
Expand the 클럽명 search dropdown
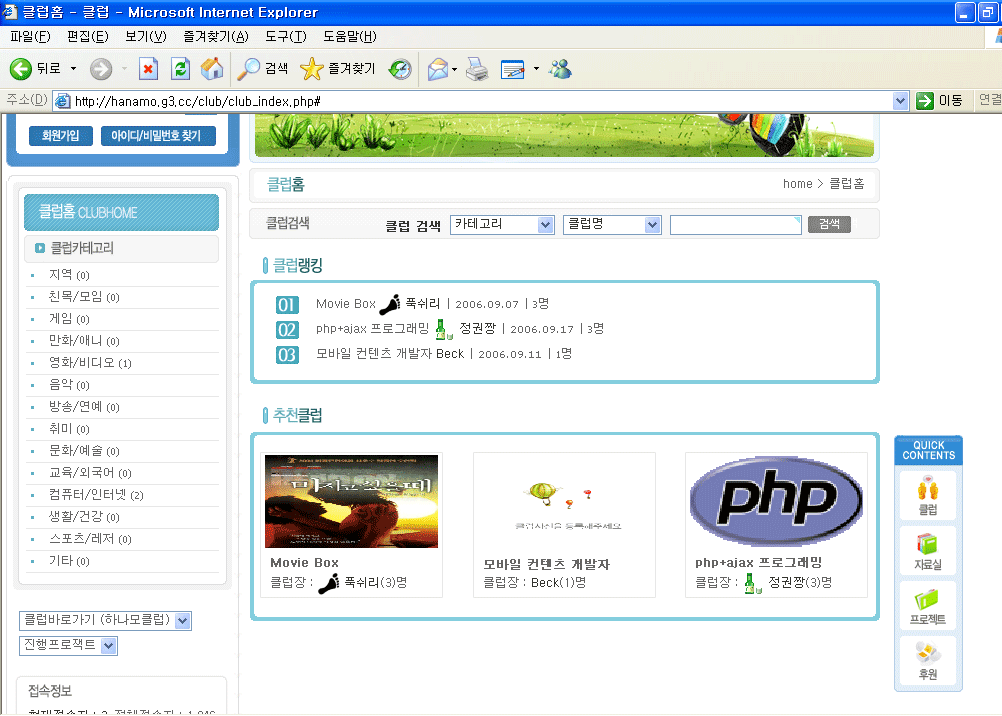coord(652,225)
